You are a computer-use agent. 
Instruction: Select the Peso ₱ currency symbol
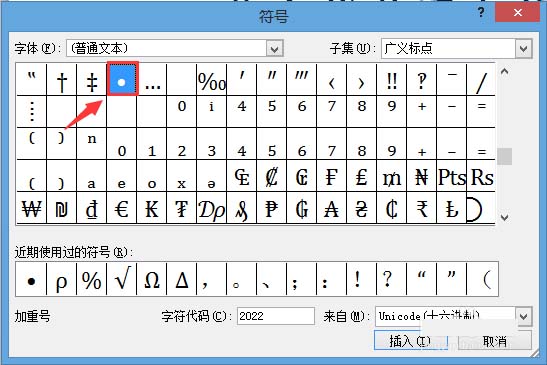pyautogui.click(x=272, y=208)
